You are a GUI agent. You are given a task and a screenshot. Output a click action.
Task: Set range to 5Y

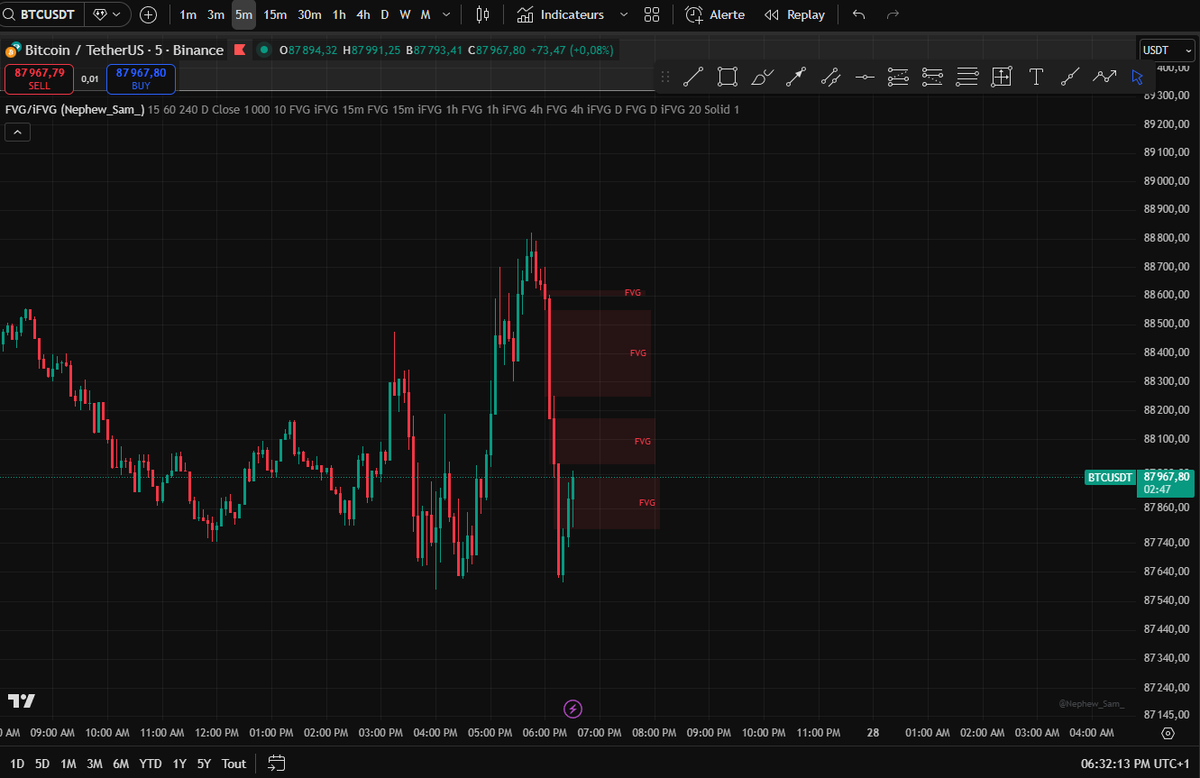tap(204, 763)
